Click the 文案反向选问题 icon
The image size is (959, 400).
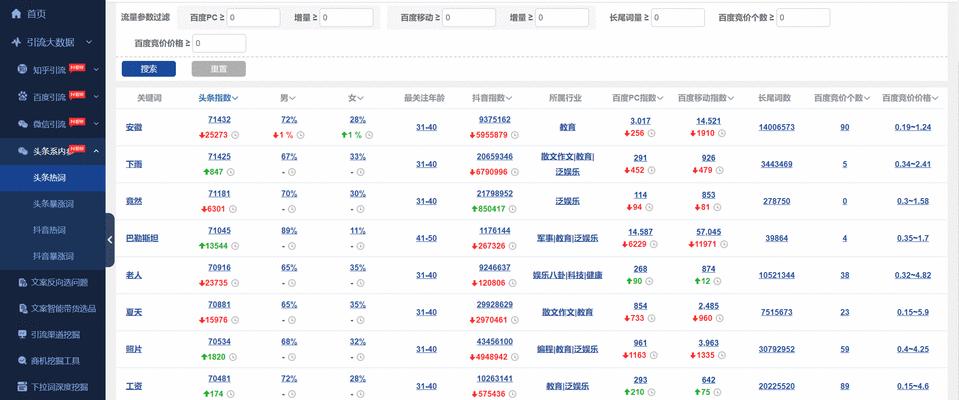[x=23, y=283]
